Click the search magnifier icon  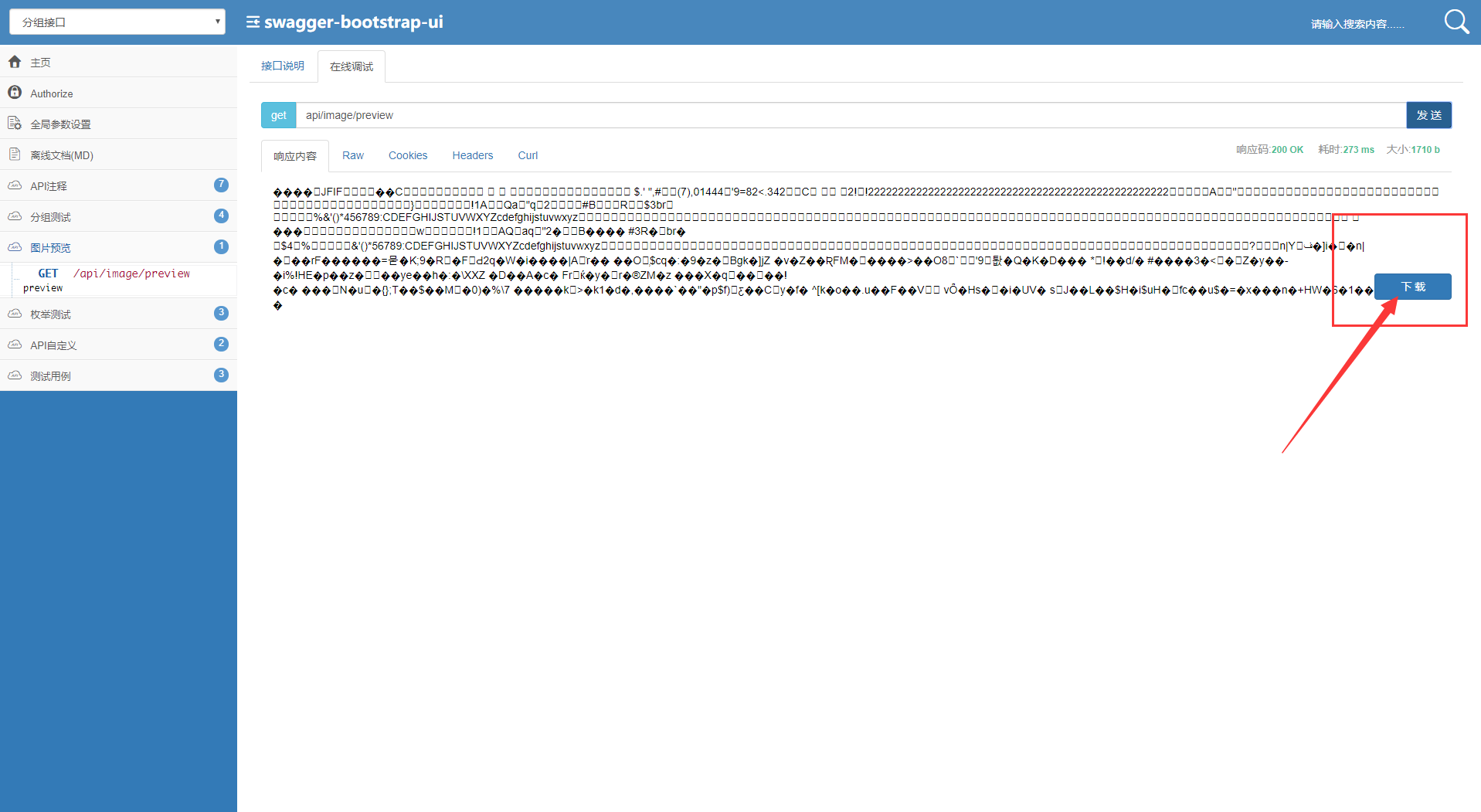(1456, 22)
